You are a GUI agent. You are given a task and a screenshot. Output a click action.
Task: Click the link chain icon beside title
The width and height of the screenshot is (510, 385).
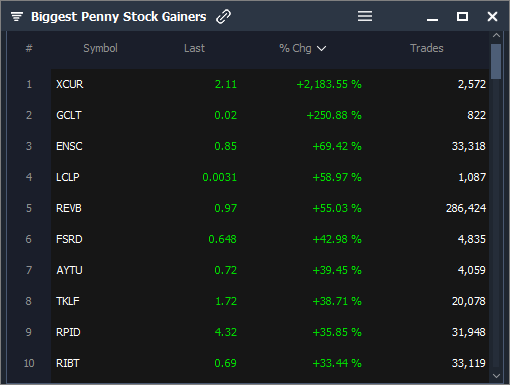click(223, 16)
